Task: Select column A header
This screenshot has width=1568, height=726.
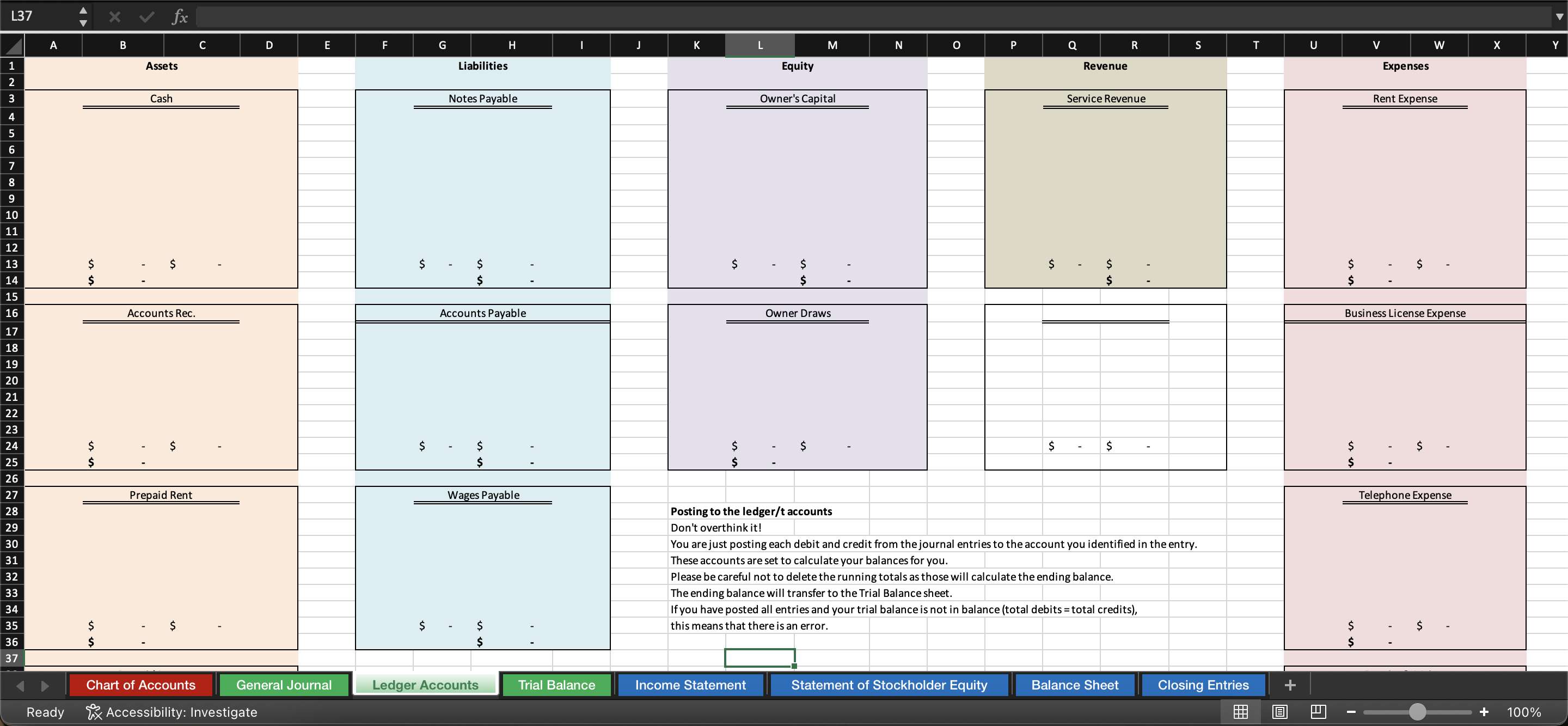Action: pos(53,45)
